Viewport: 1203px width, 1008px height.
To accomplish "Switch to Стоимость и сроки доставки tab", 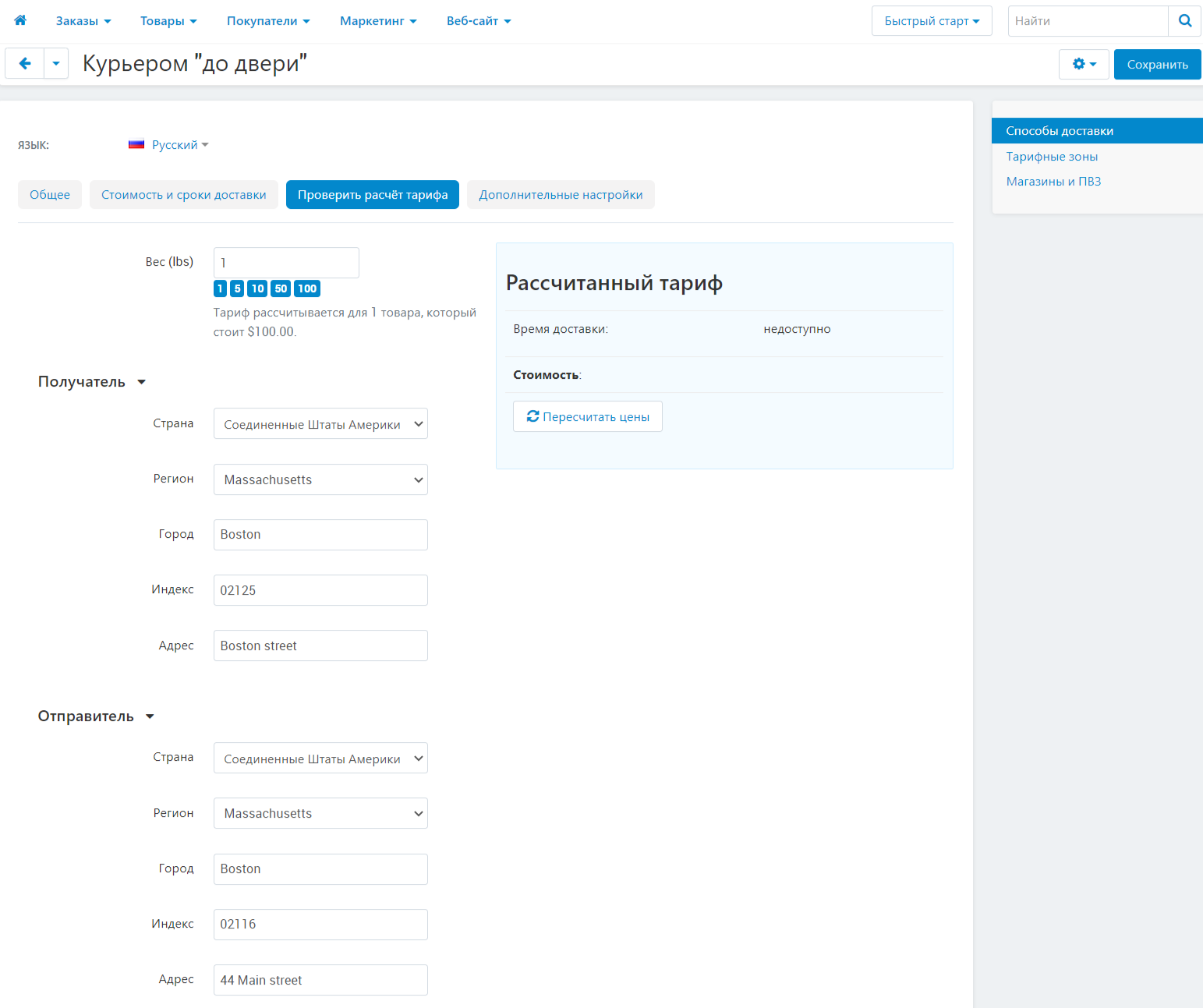I will 184,195.
